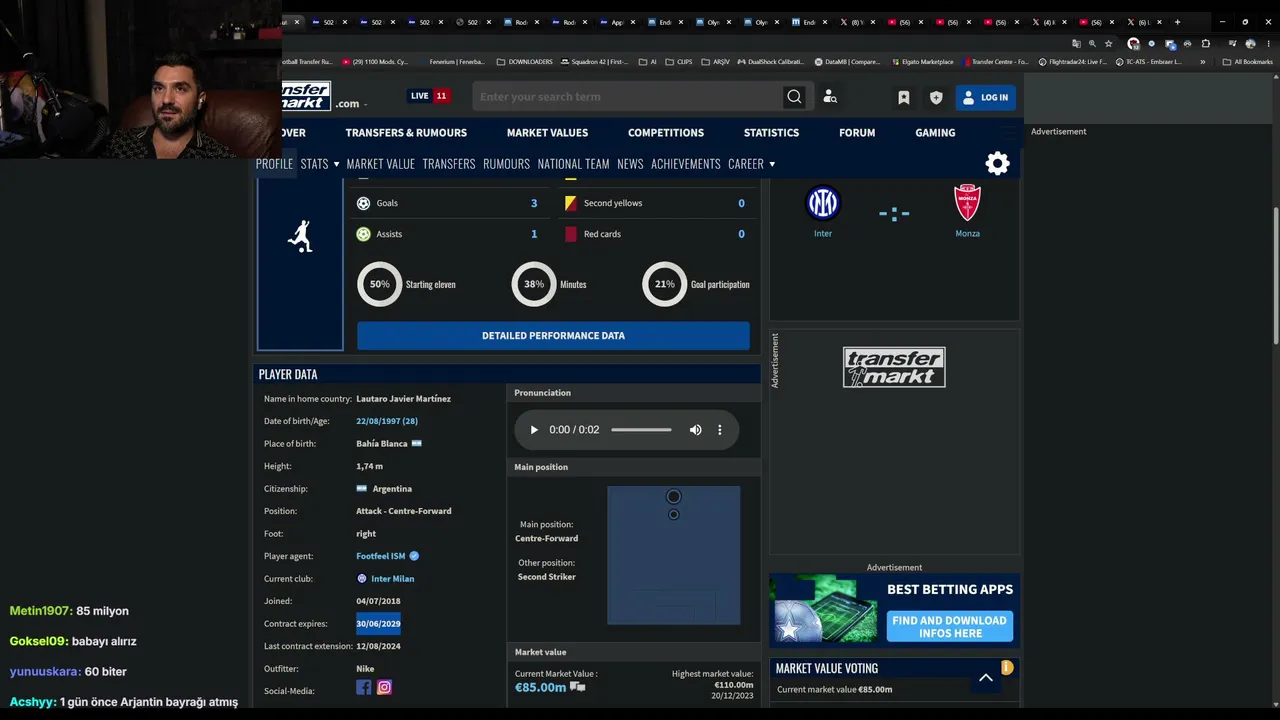Click the date of birth 22/08/1997 link
The height and width of the screenshot is (720, 1280).
pos(387,421)
